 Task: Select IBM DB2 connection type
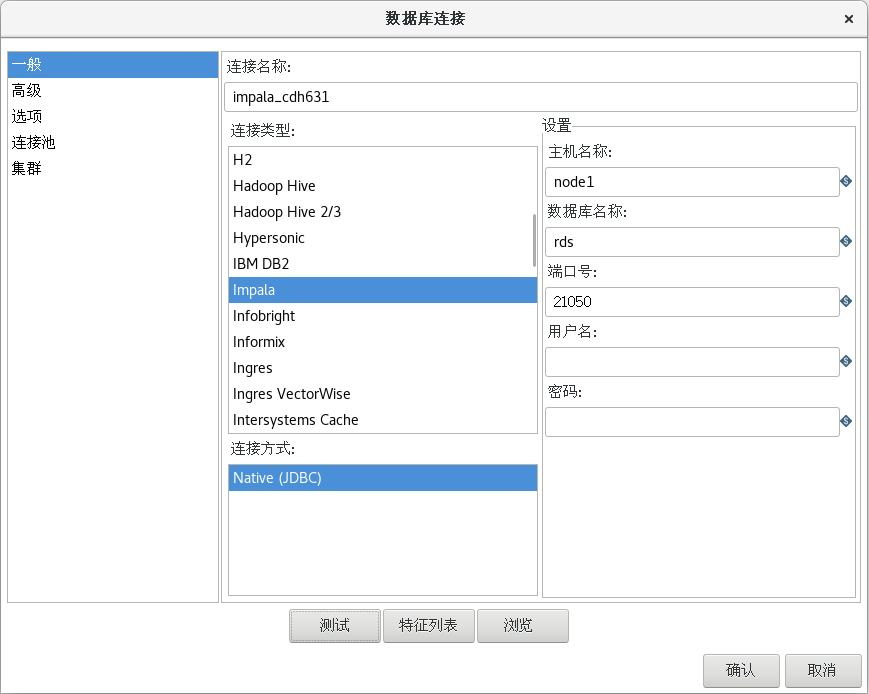(x=382, y=264)
